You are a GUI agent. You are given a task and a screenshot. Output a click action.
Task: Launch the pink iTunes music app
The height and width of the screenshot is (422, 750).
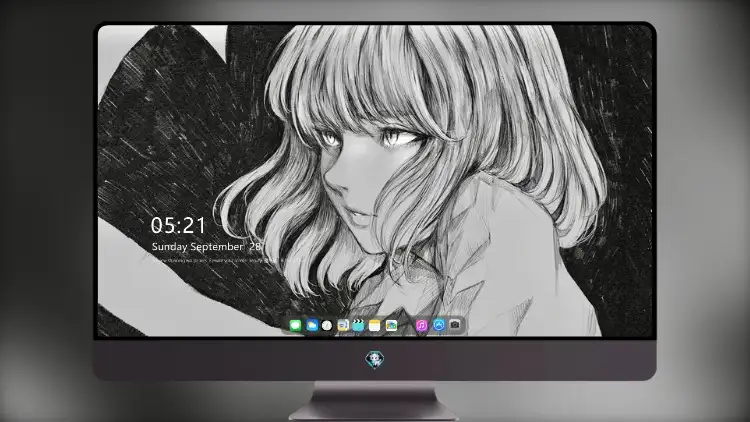click(x=421, y=326)
